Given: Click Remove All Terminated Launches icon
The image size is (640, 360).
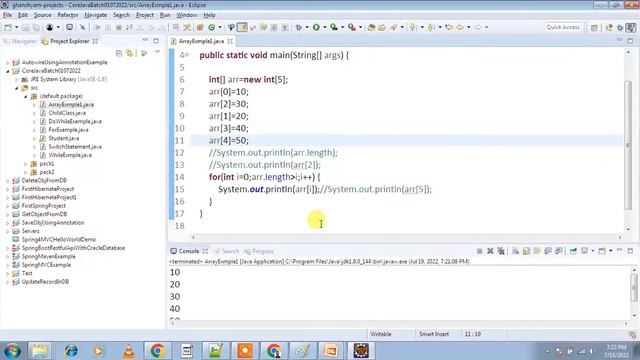Looking at the screenshot, I should pyautogui.click(x=501, y=251).
